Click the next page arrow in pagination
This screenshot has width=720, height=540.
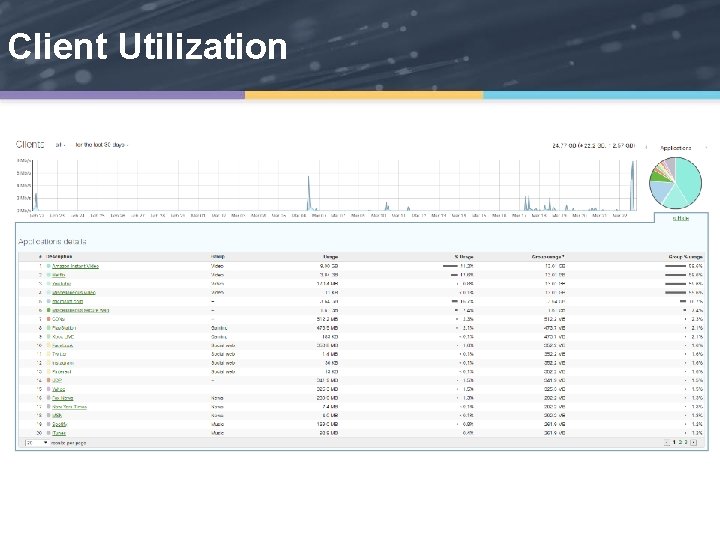coord(693,443)
